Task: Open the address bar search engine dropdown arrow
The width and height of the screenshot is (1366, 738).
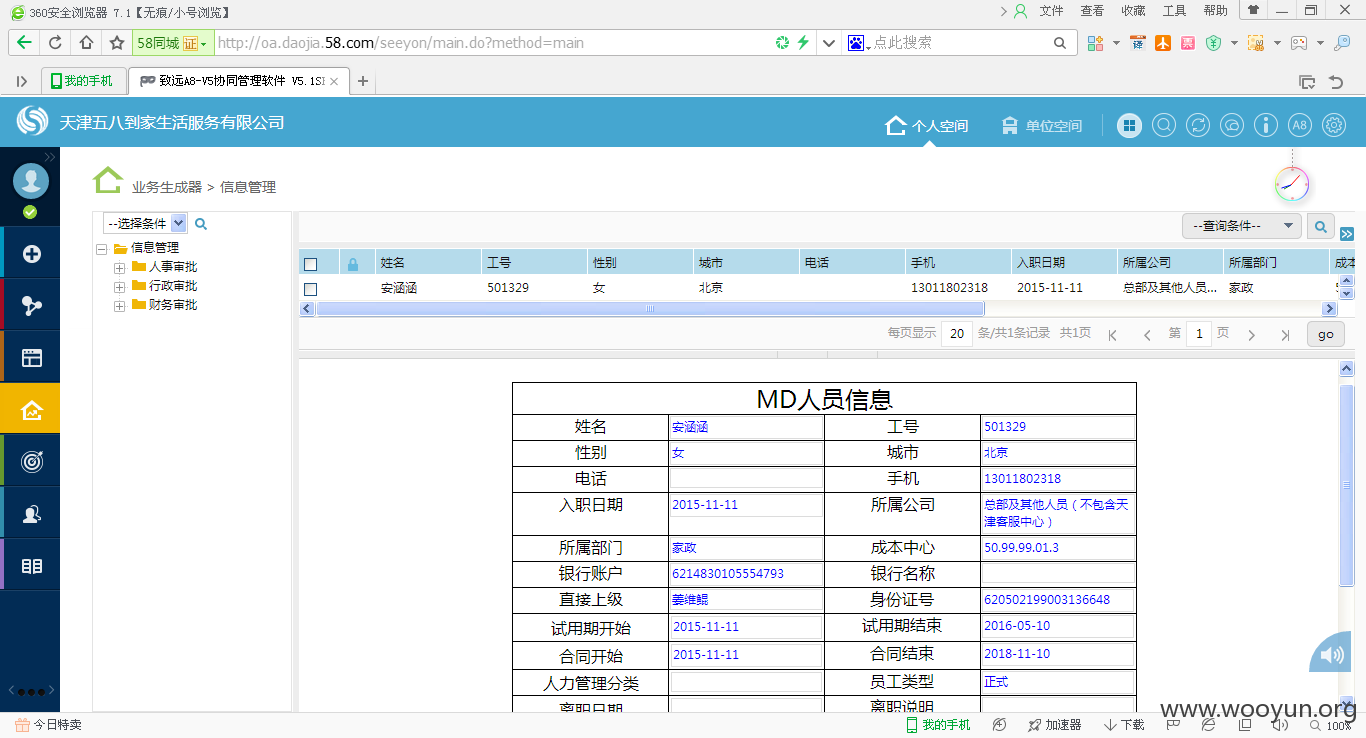Action: (x=829, y=43)
